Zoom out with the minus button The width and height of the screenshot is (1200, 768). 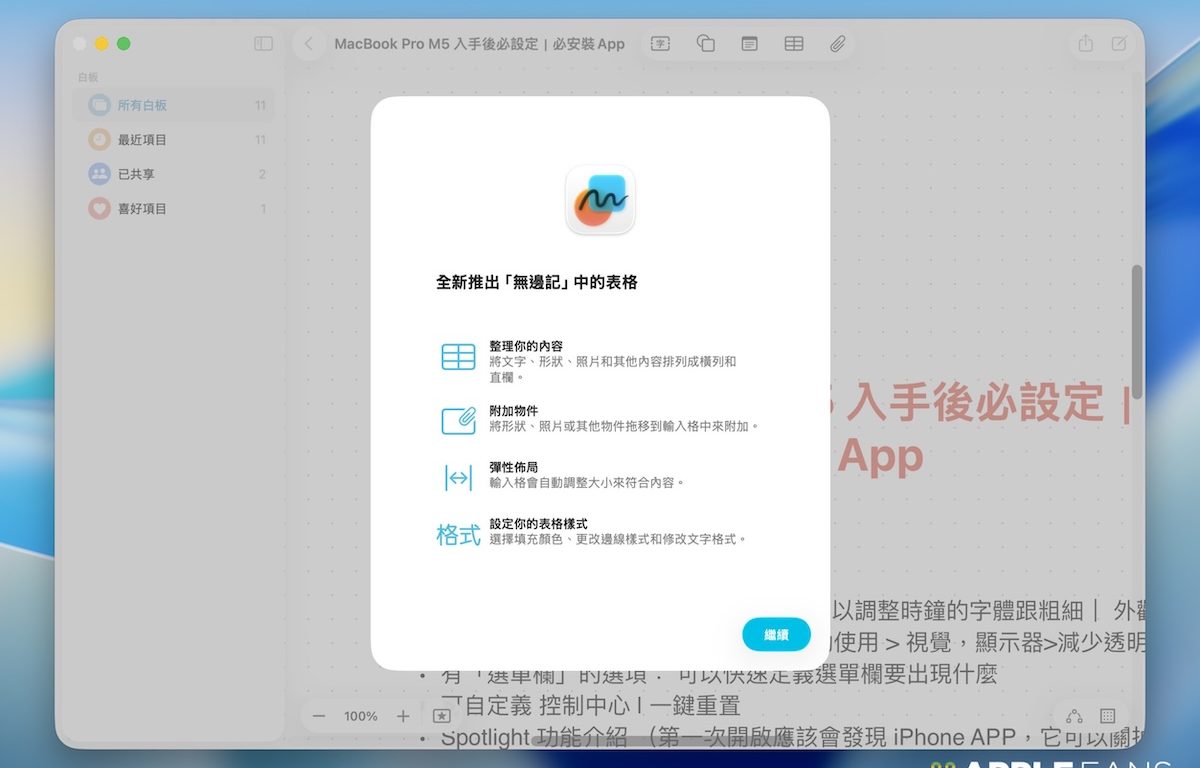[319, 716]
